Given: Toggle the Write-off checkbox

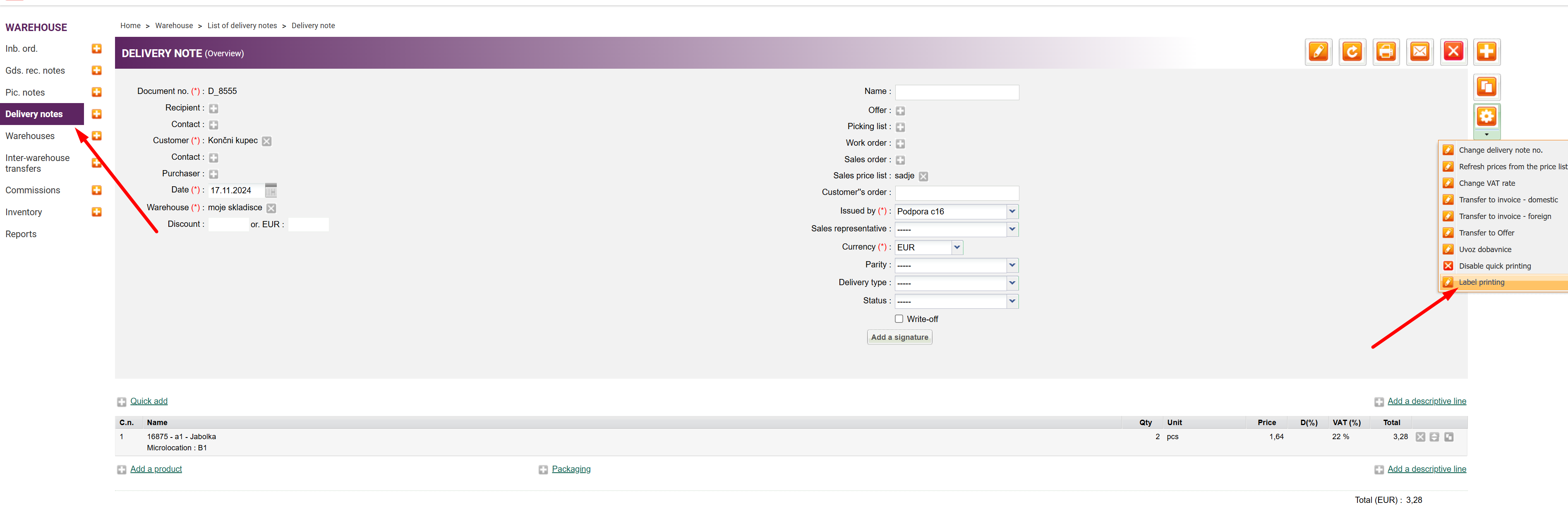Looking at the screenshot, I should tap(899, 319).
